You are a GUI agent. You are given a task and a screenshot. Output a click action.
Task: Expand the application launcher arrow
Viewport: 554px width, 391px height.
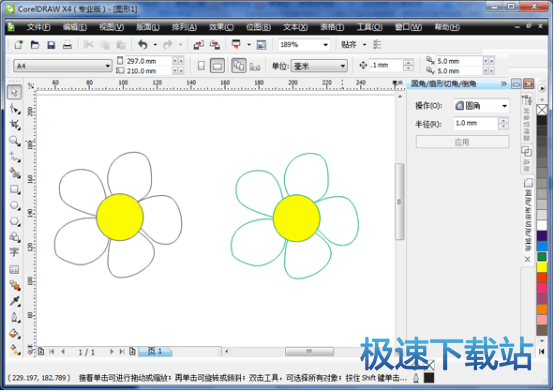point(249,45)
